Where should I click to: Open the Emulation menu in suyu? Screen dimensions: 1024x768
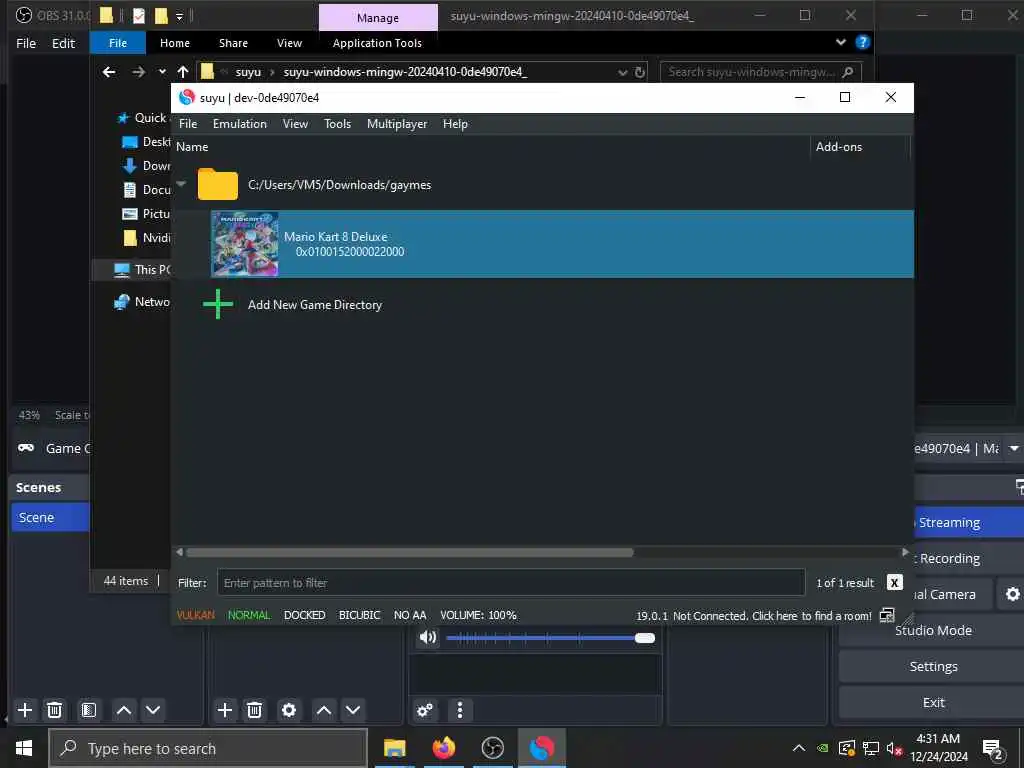point(240,124)
